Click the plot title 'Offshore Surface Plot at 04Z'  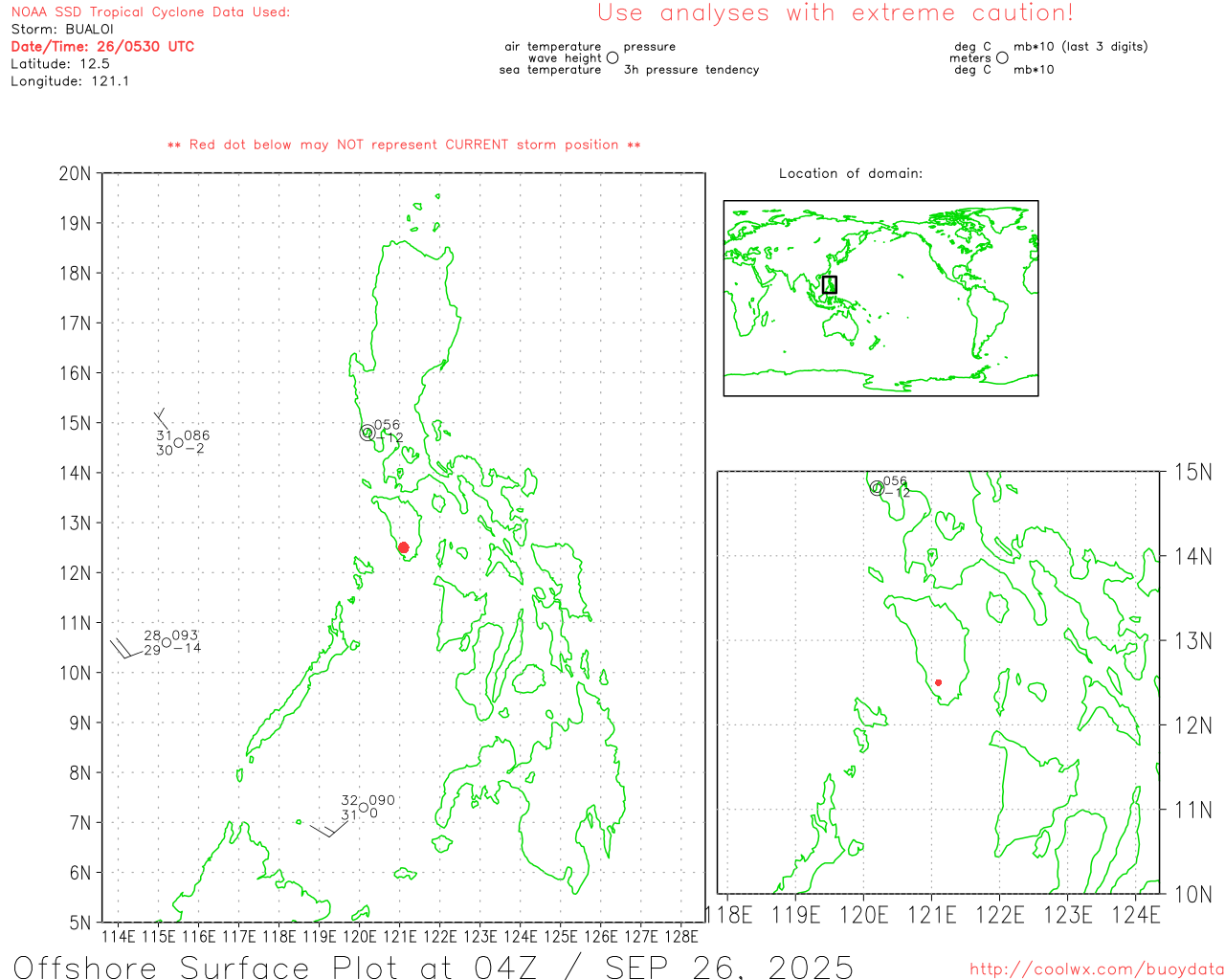[x=274, y=967]
